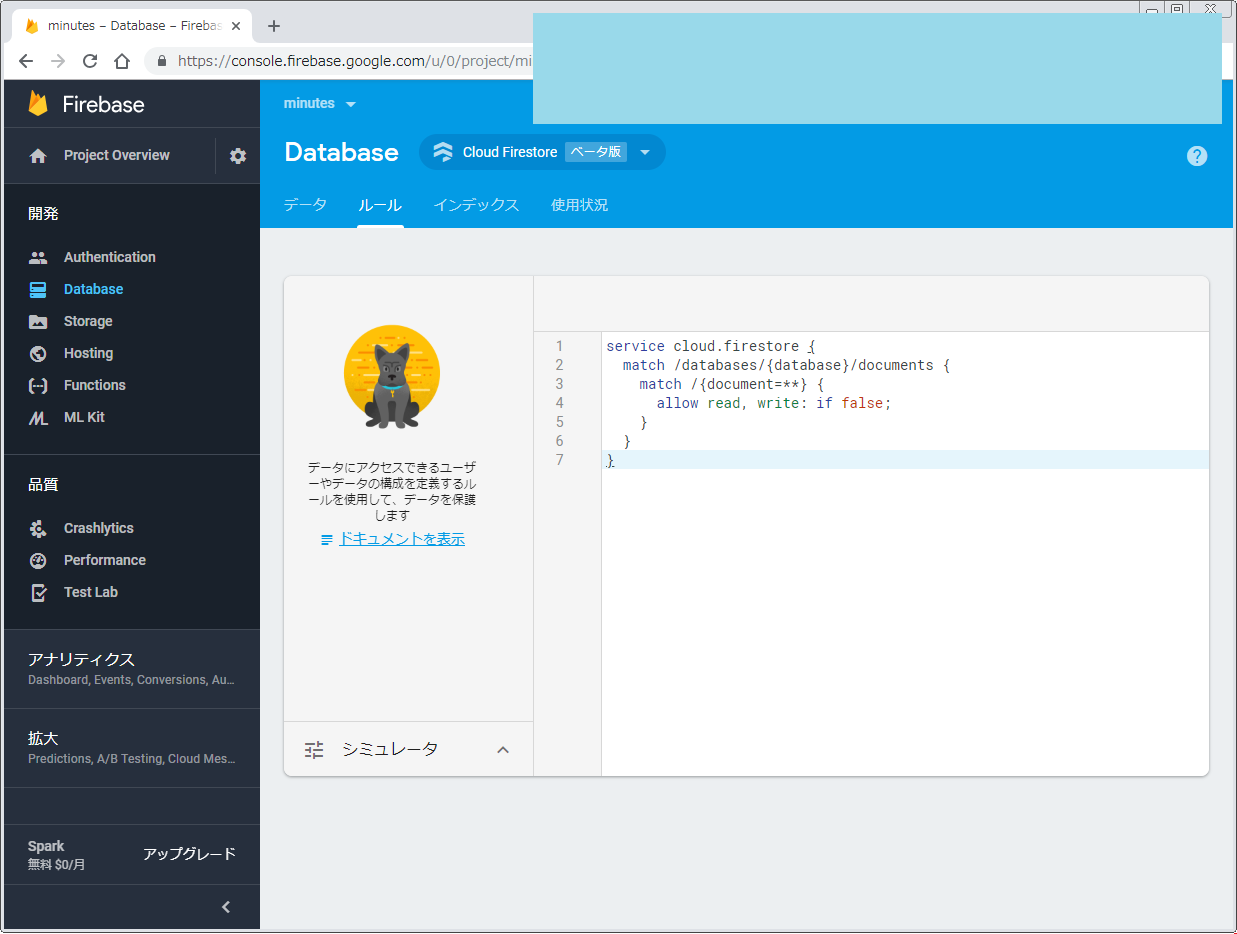
Task: Click the browser address bar URL
Action: click(x=355, y=61)
